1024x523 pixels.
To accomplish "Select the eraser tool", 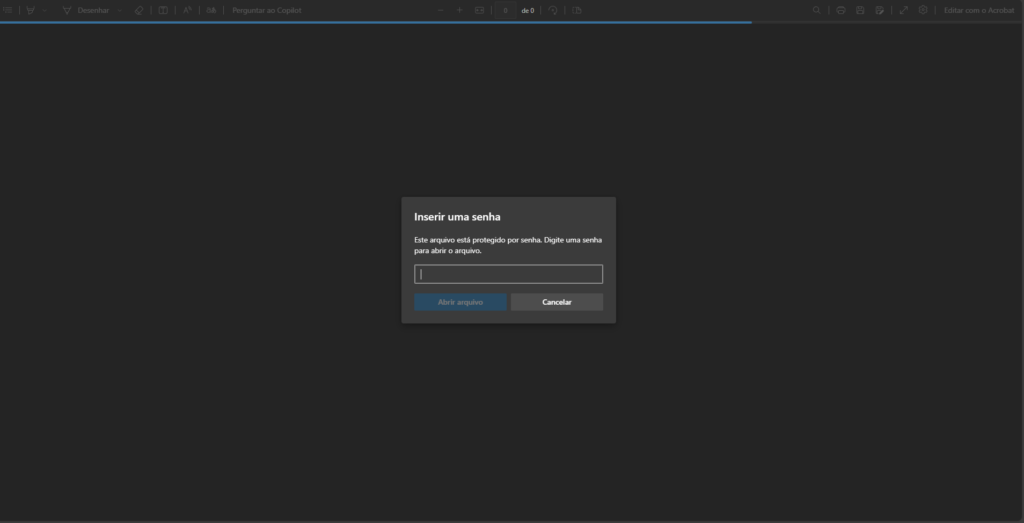I will pos(138,10).
